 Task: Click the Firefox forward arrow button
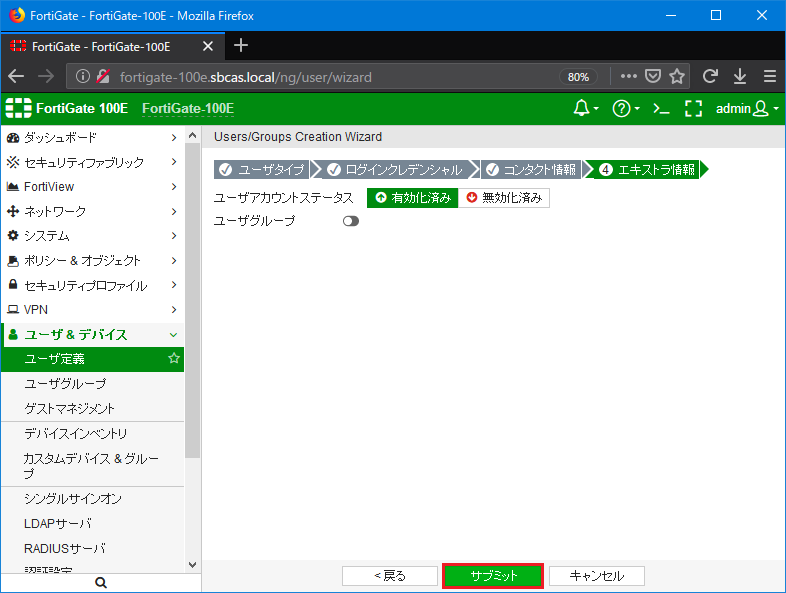click(x=46, y=77)
